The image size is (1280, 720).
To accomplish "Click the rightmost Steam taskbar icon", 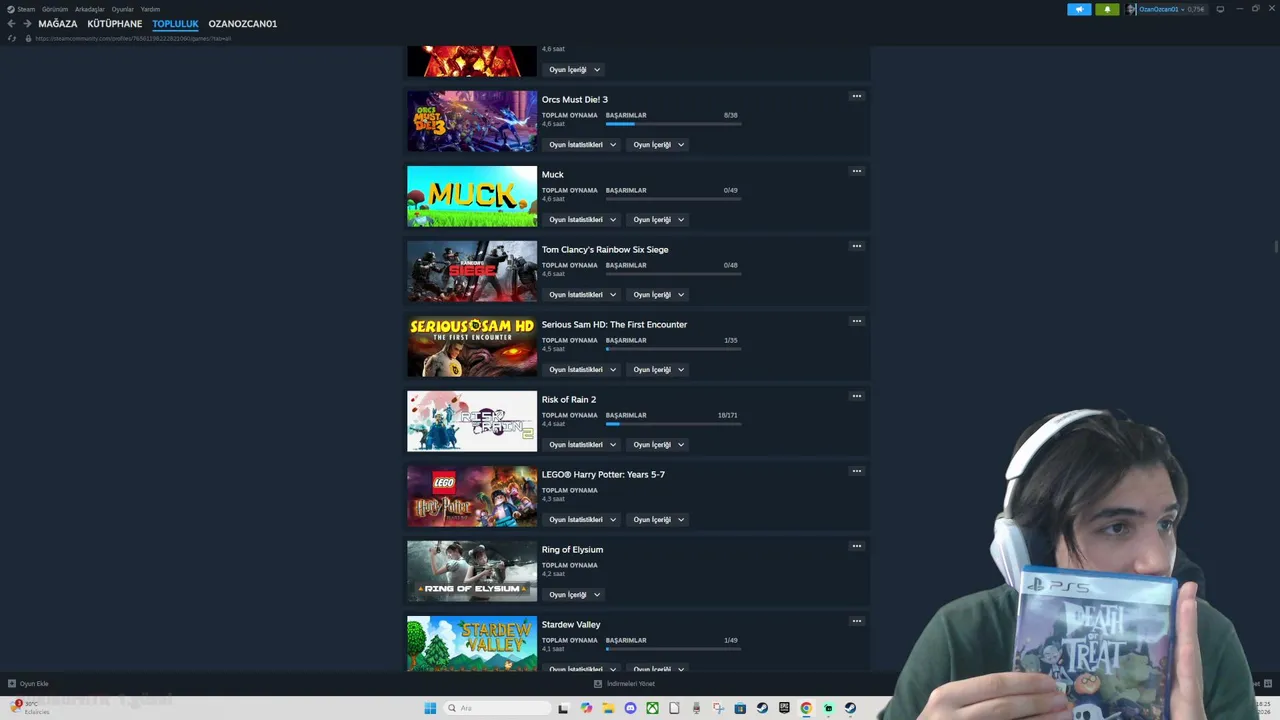I will tap(850, 708).
